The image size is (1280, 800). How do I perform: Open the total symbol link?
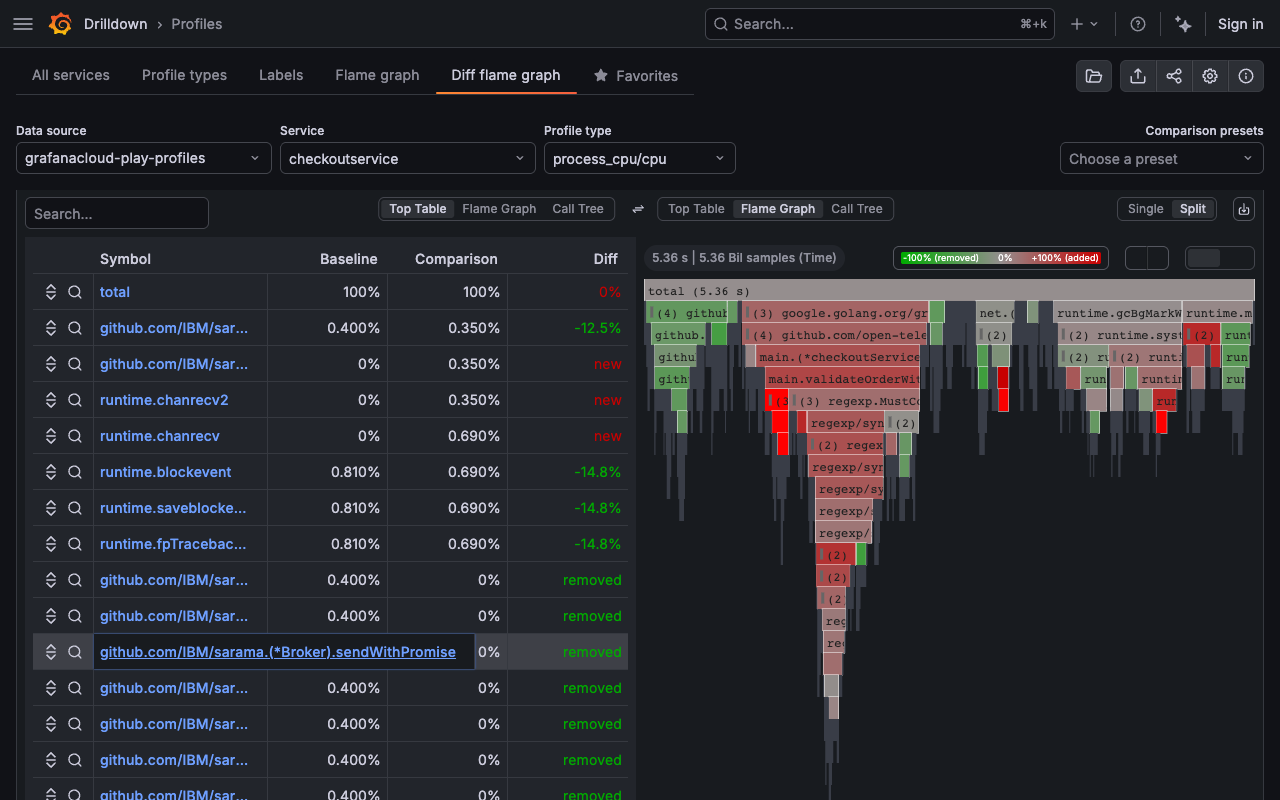pos(115,292)
